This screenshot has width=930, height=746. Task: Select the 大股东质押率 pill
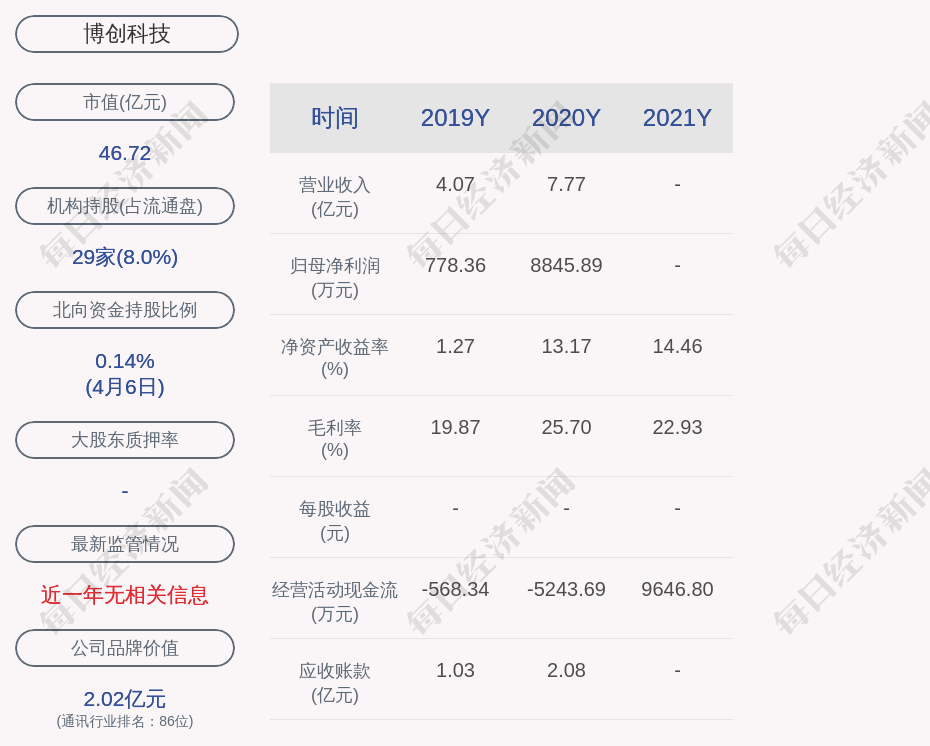tap(125, 439)
